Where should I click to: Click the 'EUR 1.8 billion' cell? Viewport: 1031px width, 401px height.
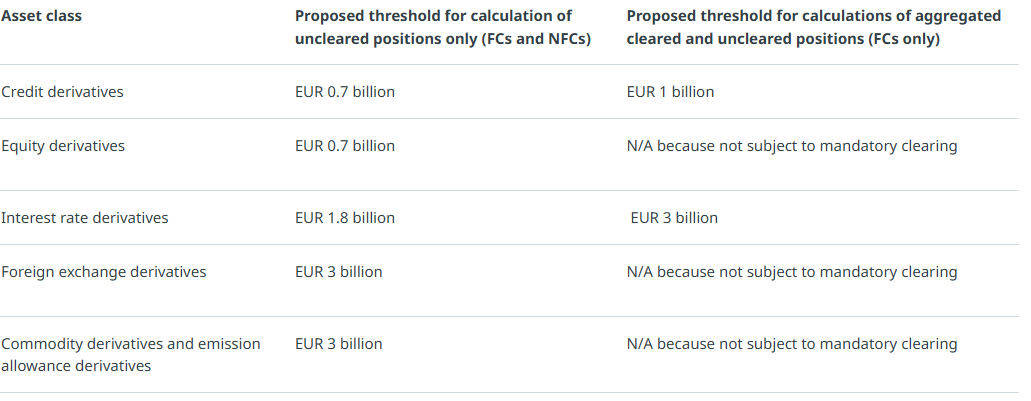pos(345,218)
